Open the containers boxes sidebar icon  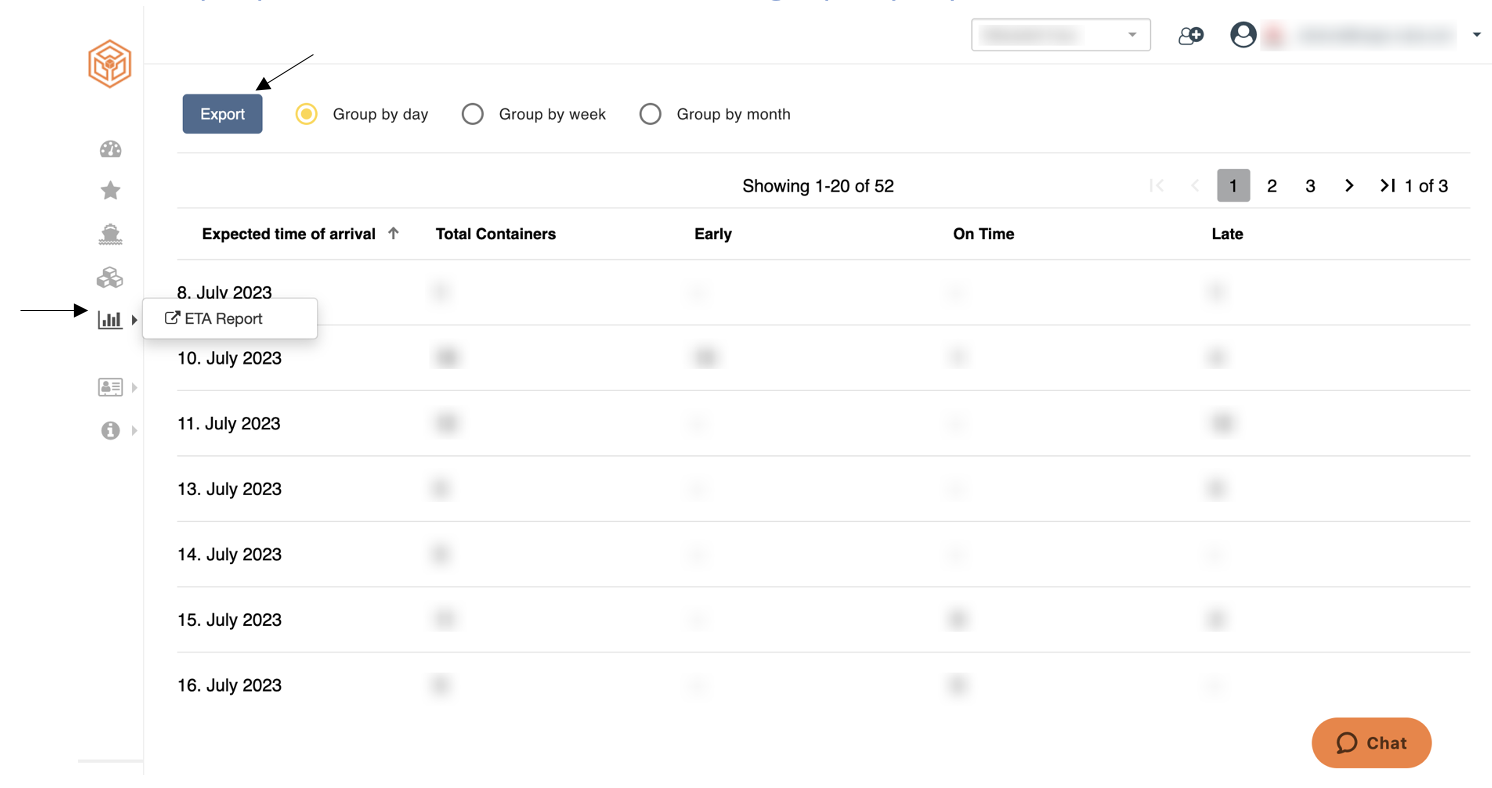tap(110, 277)
